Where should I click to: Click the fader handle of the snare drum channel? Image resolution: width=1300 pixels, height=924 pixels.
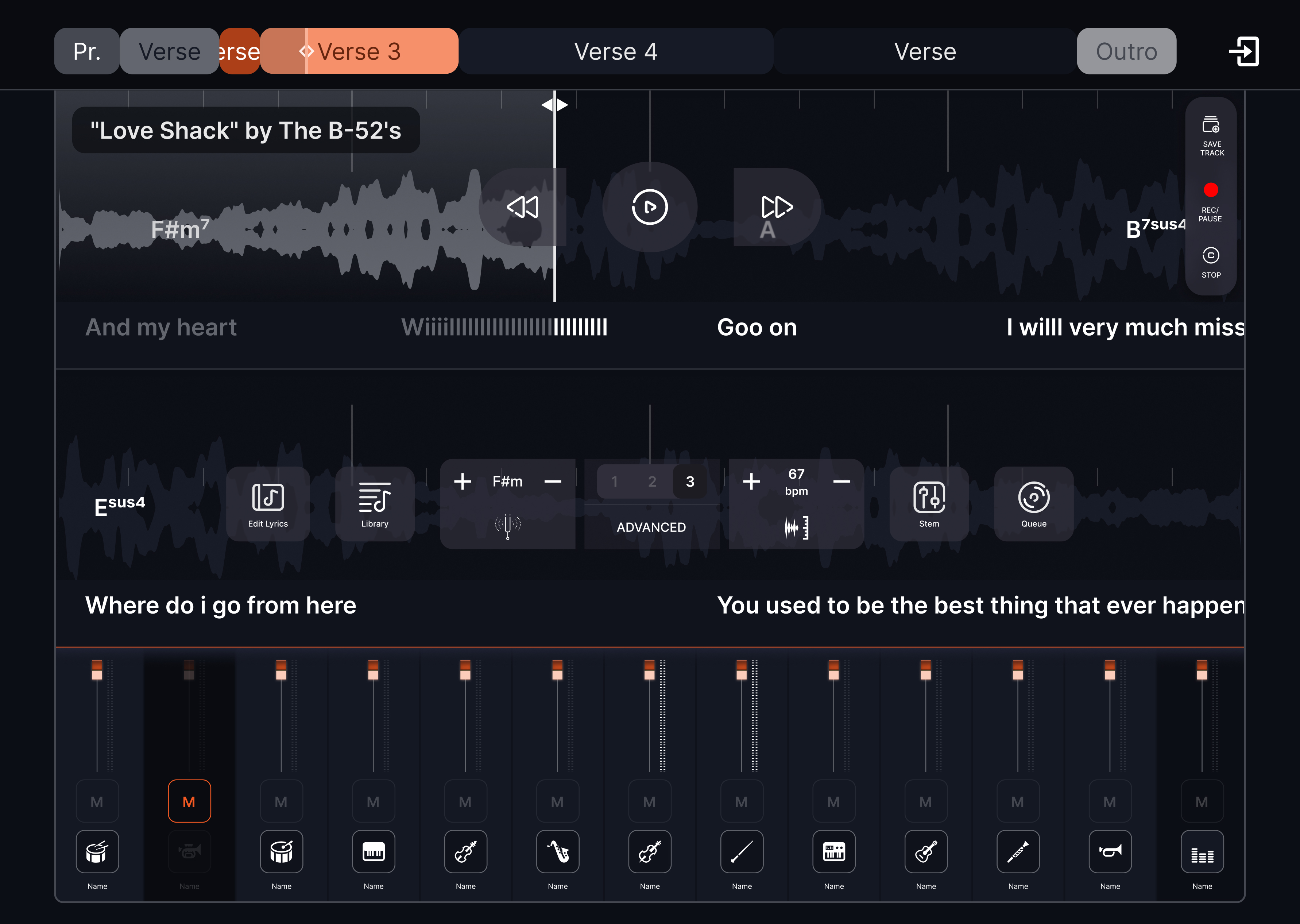[97, 670]
